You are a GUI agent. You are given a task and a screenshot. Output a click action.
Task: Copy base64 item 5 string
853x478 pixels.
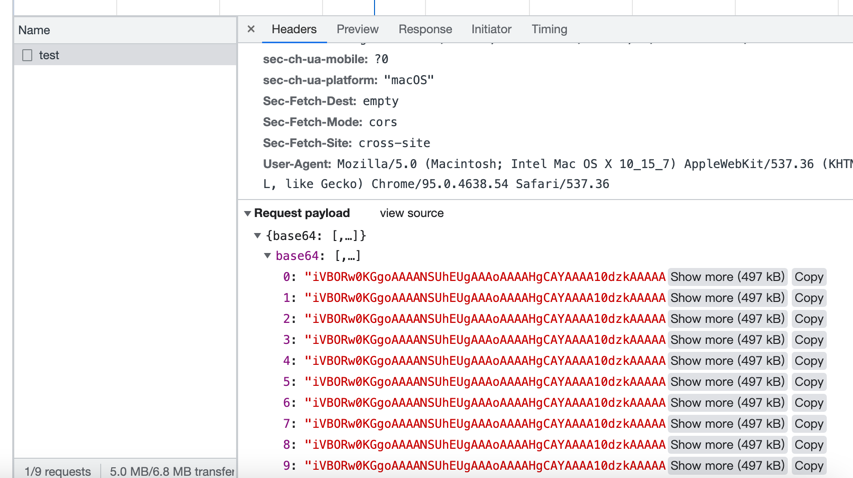808,382
